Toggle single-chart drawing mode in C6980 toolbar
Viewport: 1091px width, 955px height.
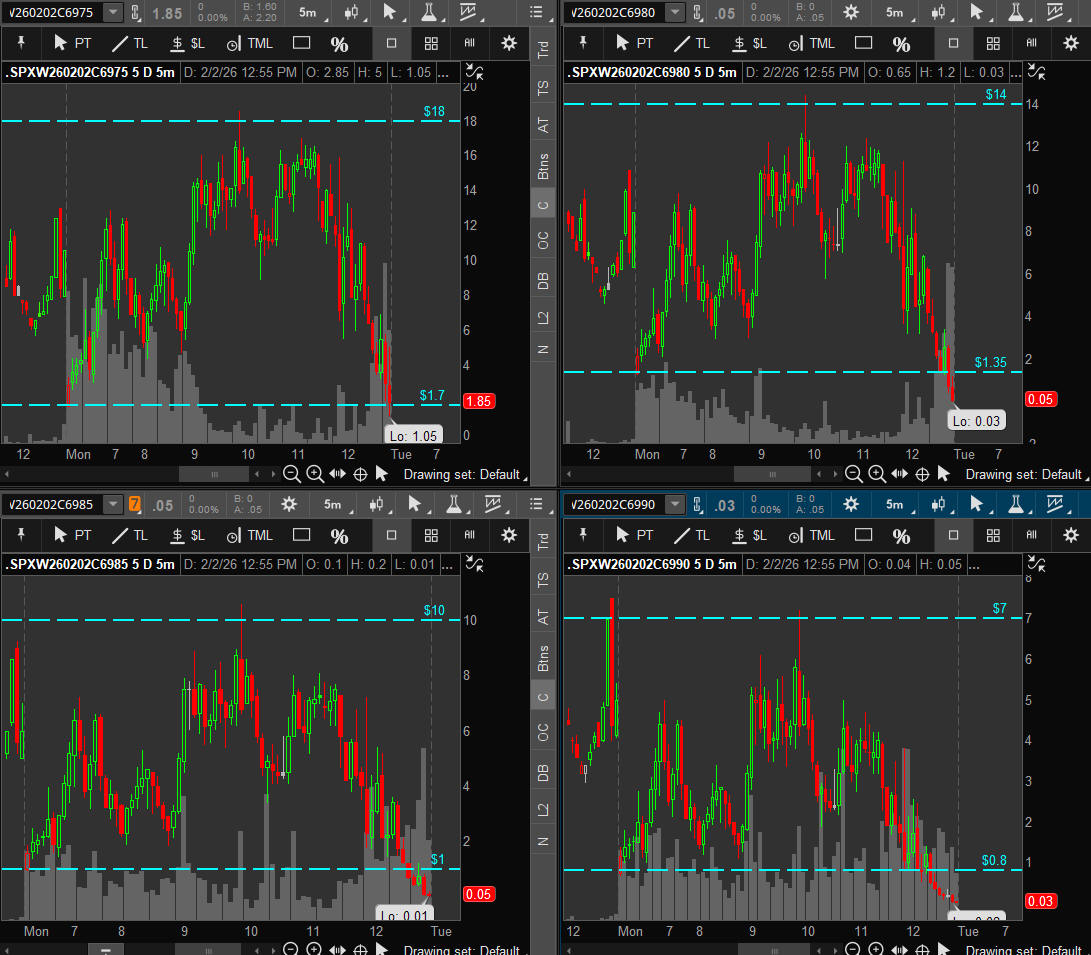point(953,44)
